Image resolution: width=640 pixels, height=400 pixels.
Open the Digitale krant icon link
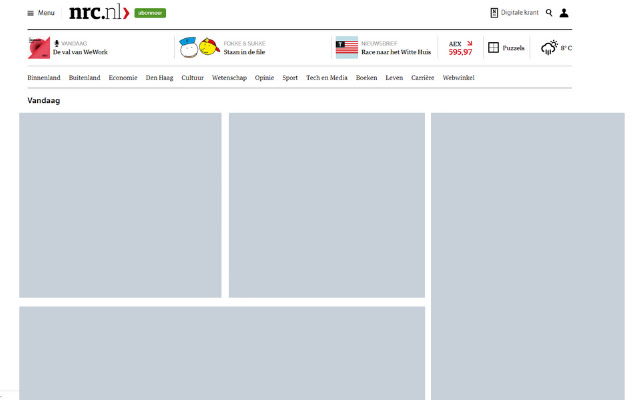pyautogui.click(x=494, y=13)
